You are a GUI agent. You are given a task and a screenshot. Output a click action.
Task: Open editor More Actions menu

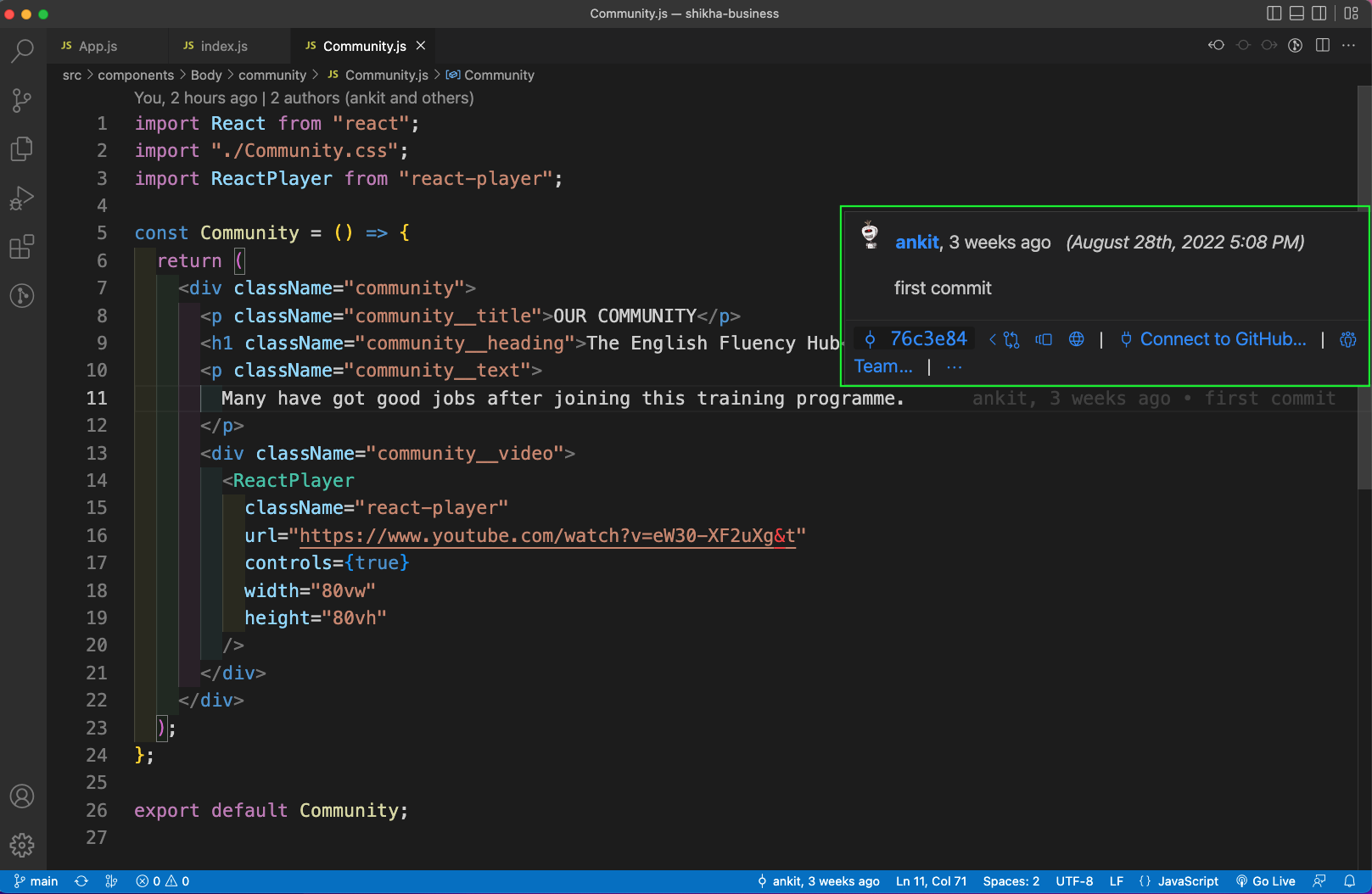(x=1348, y=46)
